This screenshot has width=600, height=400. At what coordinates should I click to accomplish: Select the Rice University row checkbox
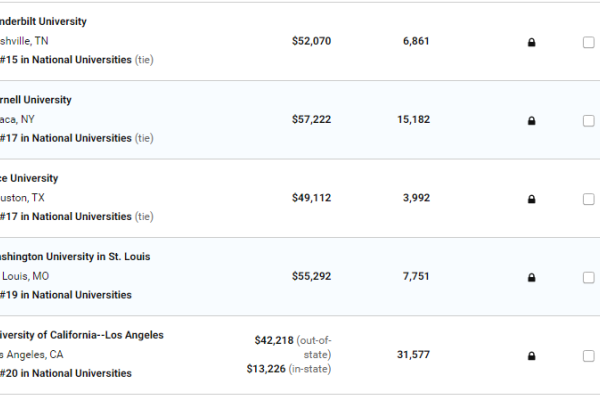(x=588, y=198)
